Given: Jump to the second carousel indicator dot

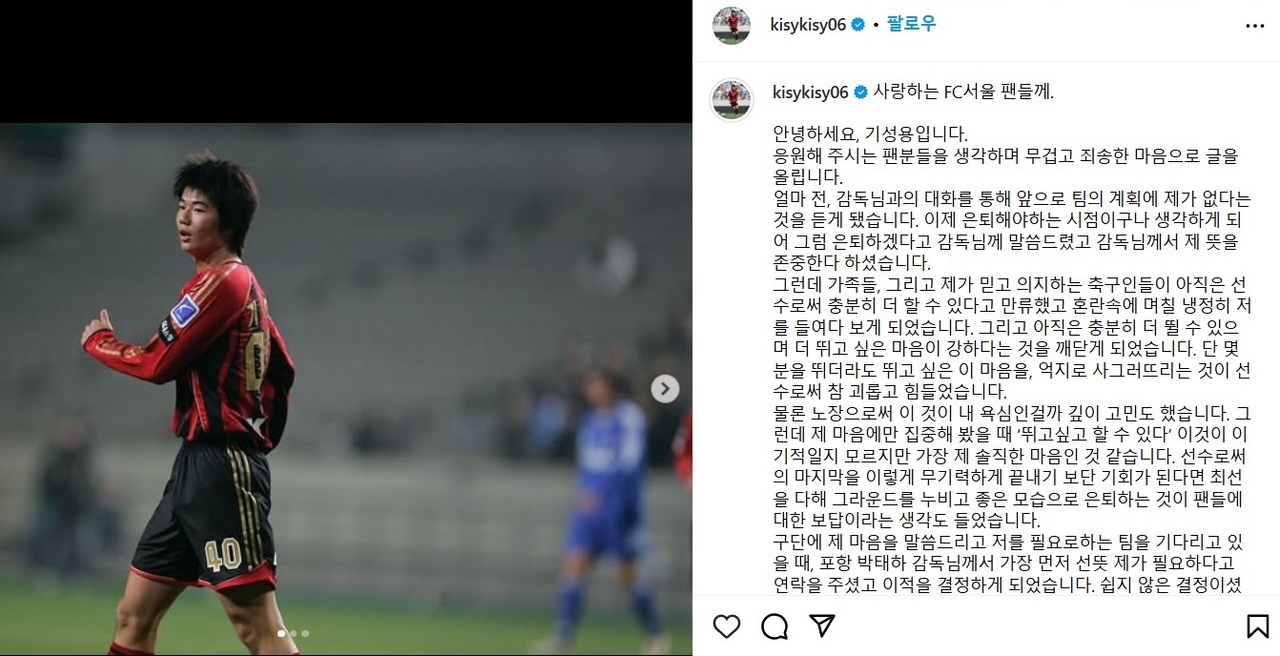Looking at the screenshot, I should click(x=293, y=633).
